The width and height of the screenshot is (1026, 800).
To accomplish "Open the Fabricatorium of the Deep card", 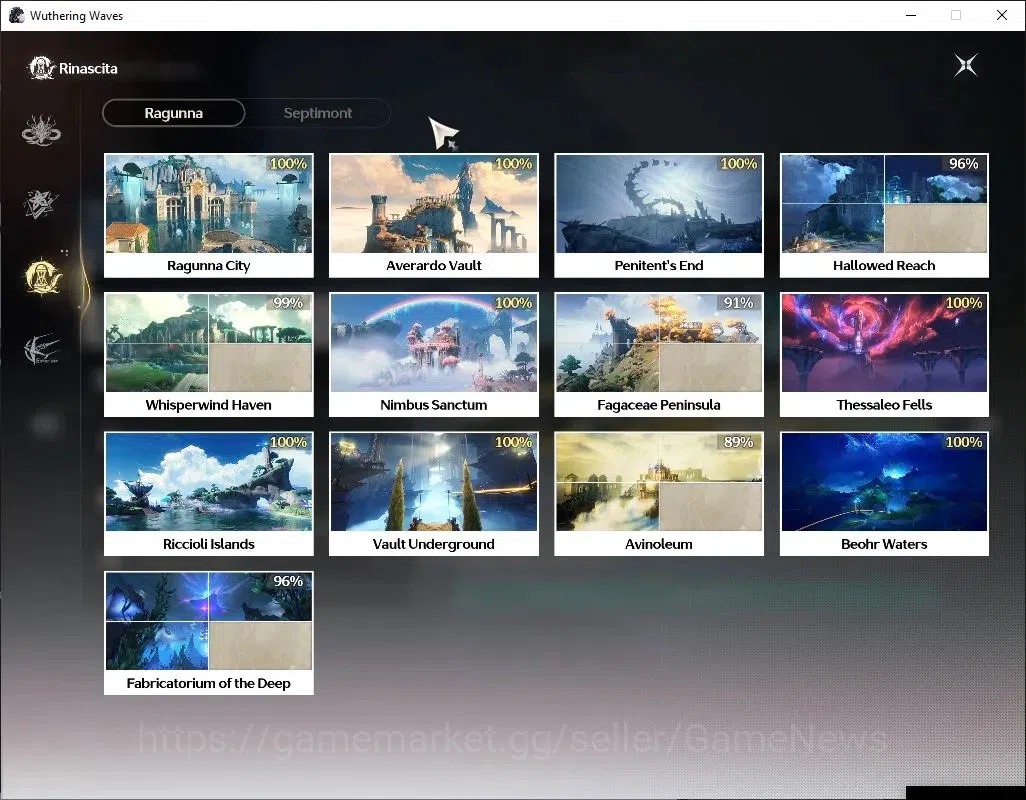I will pos(209,633).
